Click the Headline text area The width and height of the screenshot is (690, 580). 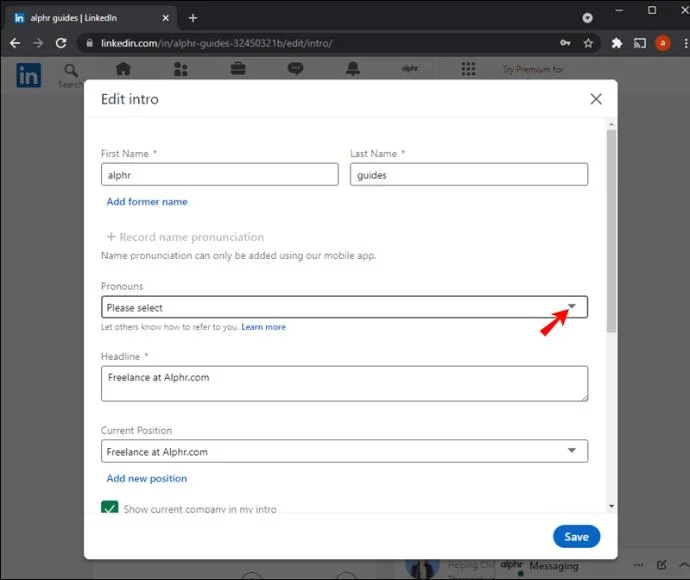coord(344,383)
